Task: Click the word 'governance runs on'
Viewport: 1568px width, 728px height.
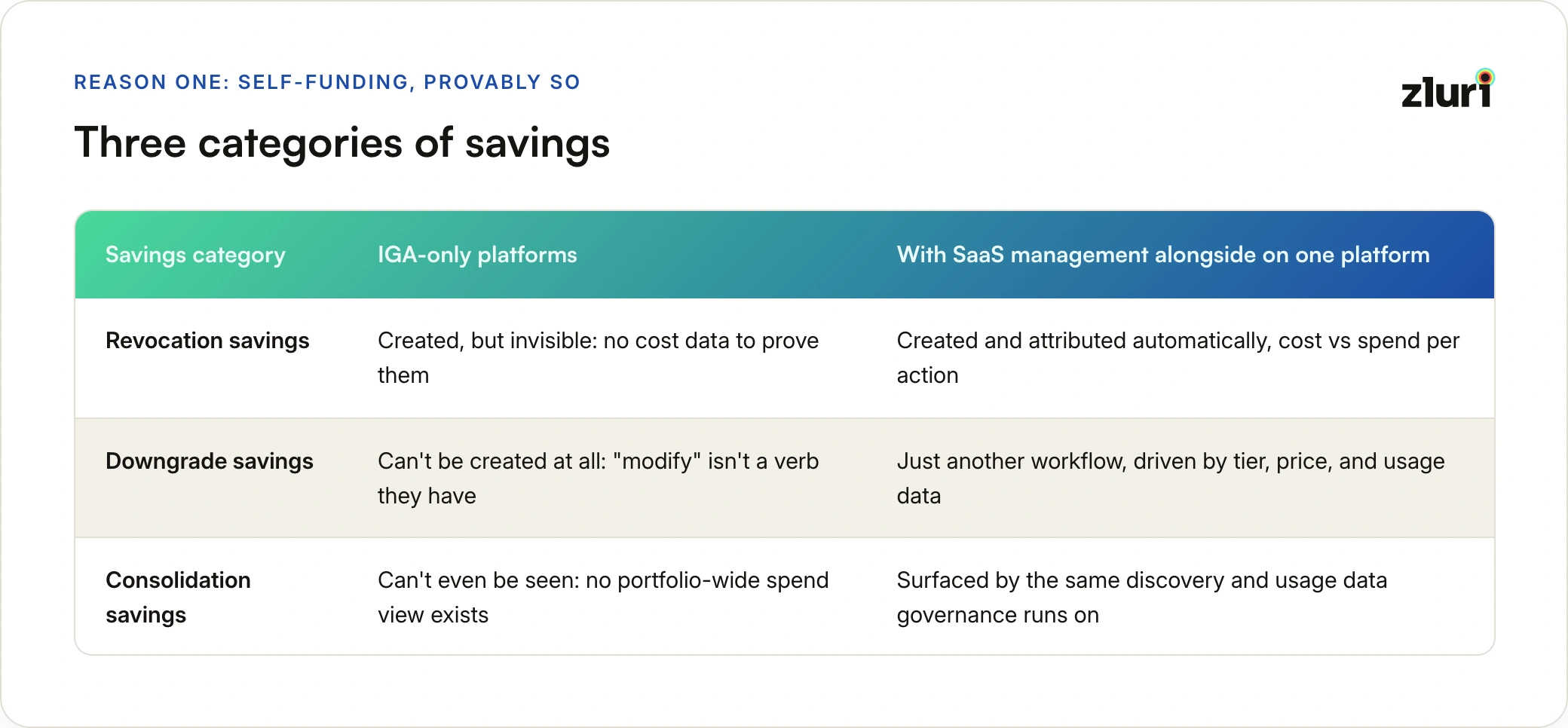Action: pyautogui.click(x=998, y=616)
